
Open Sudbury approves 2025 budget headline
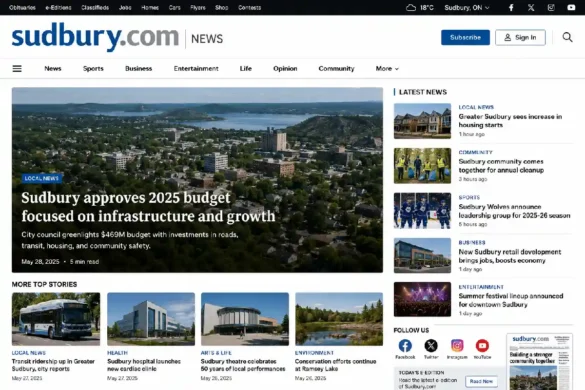click(x=148, y=207)
